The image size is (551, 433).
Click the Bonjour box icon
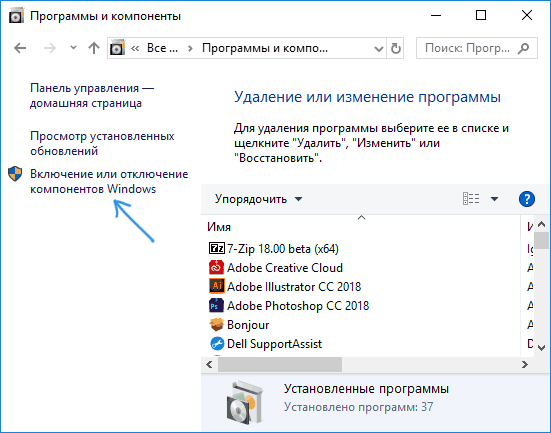tap(216, 324)
